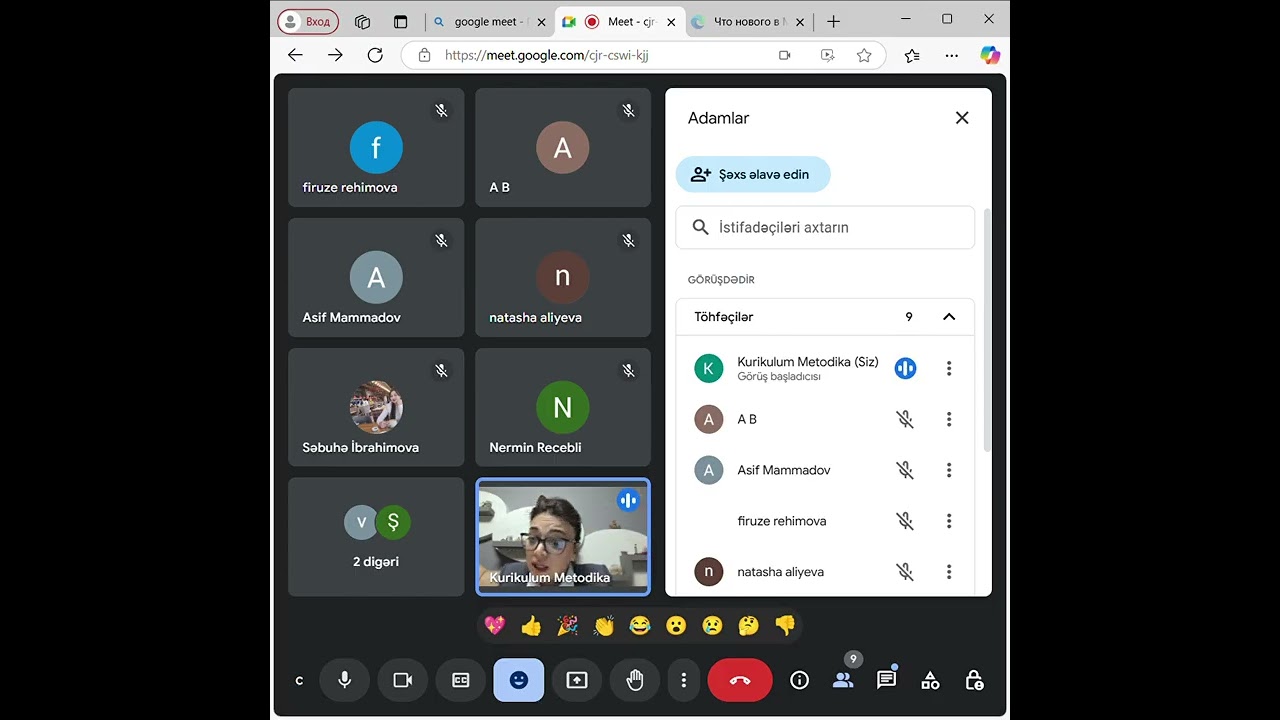Open the three-dot menu for Asif Mammadov
Image resolution: width=1280 pixels, height=720 pixels.
click(x=949, y=470)
